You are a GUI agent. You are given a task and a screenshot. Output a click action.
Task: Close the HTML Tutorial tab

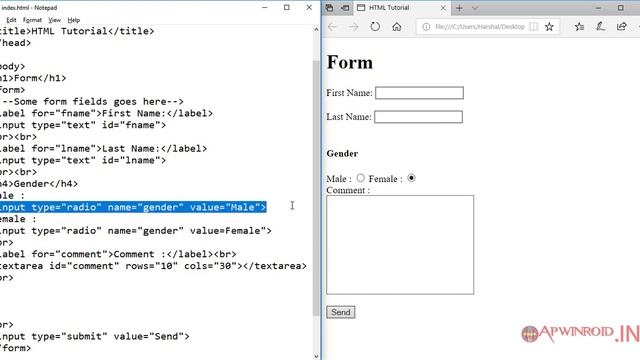443,8
